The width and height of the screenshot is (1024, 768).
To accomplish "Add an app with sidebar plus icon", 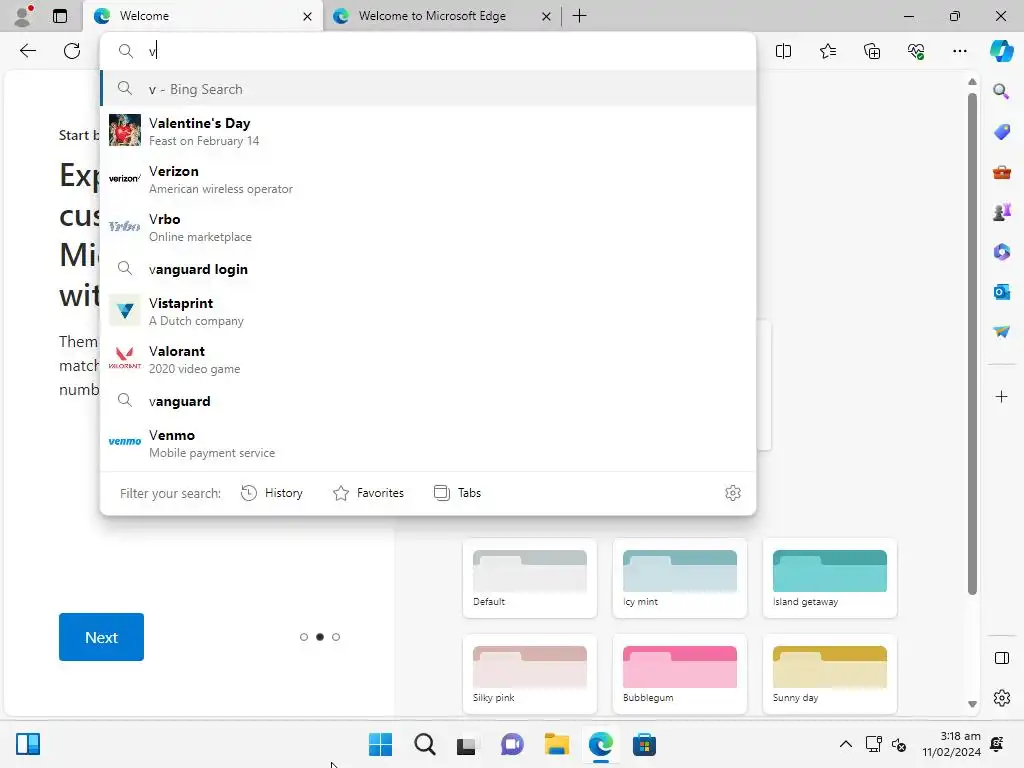I will coord(1001,397).
